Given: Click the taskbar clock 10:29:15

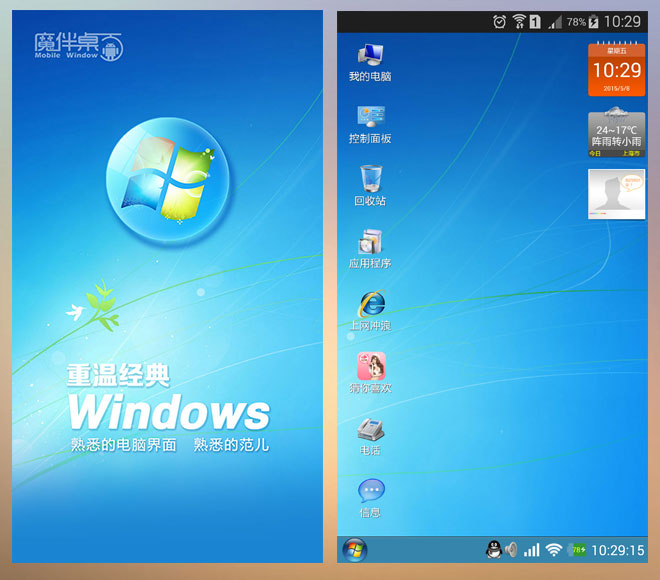Looking at the screenshot, I should pyautogui.click(x=617, y=550).
